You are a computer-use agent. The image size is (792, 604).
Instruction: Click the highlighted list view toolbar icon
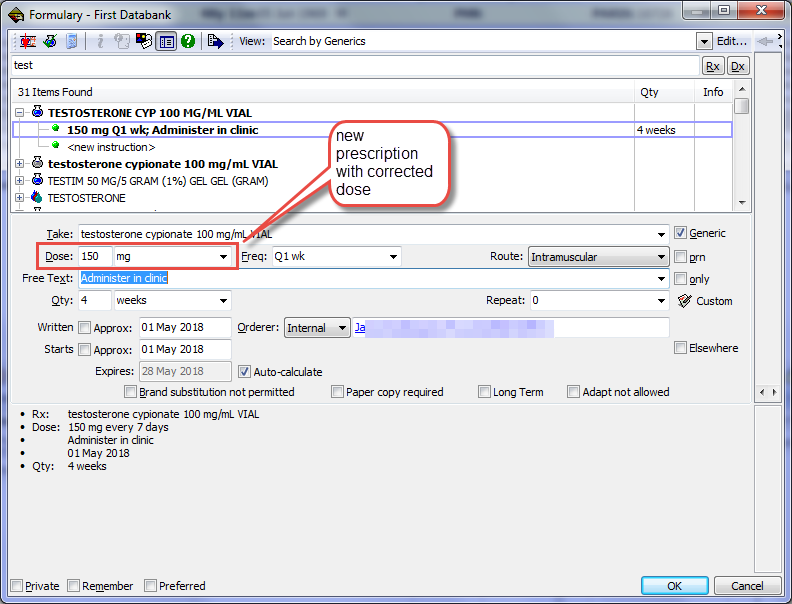pyautogui.click(x=166, y=41)
